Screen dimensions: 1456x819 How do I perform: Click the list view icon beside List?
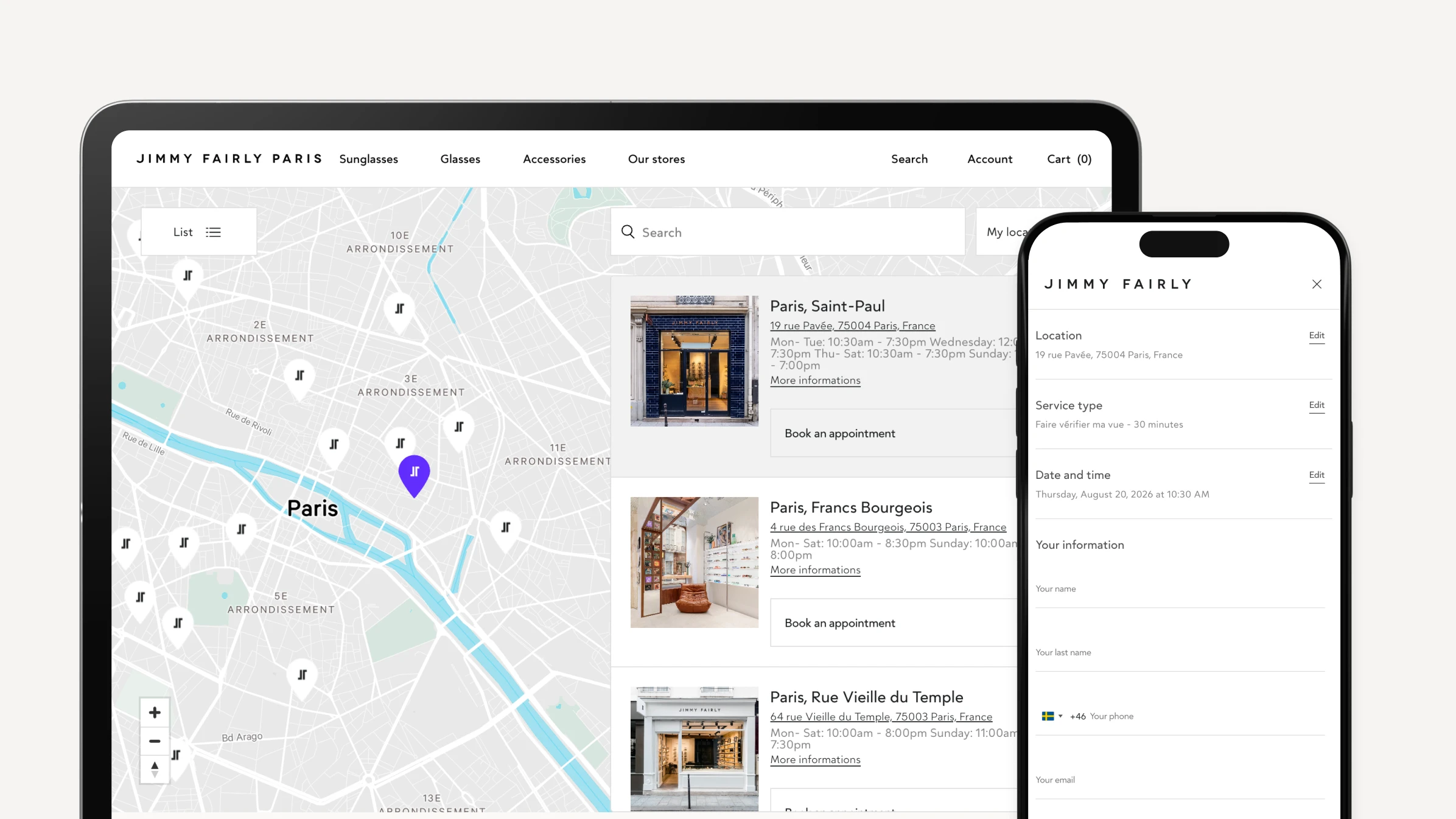tap(213, 232)
